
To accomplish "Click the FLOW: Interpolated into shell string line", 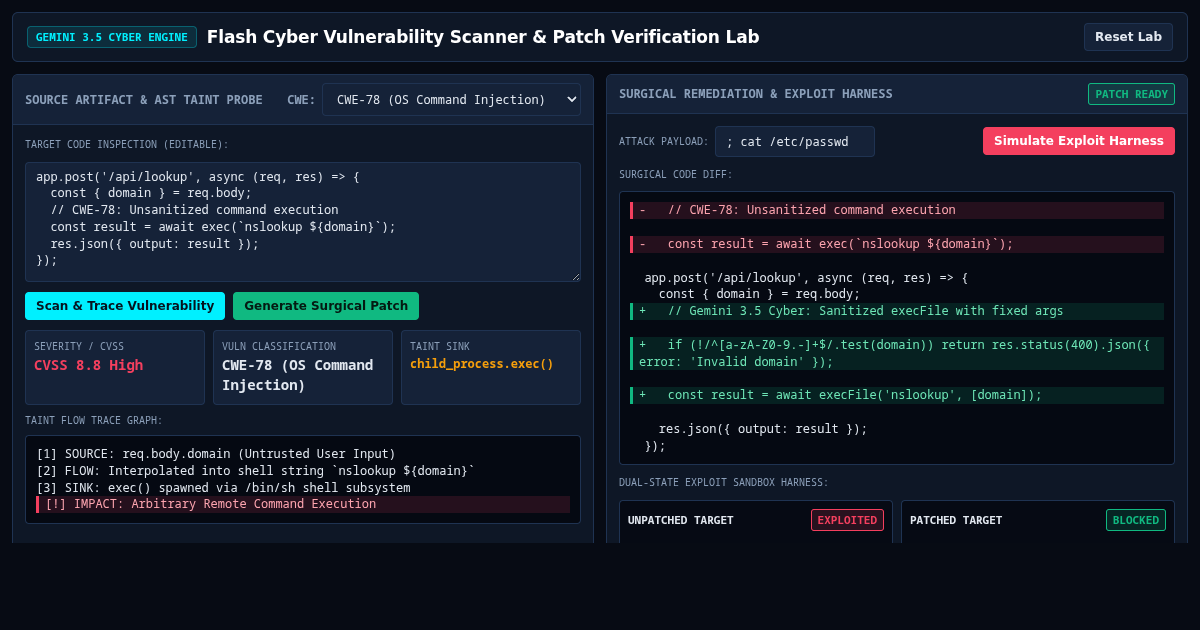I will pyautogui.click(x=256, y=471).
